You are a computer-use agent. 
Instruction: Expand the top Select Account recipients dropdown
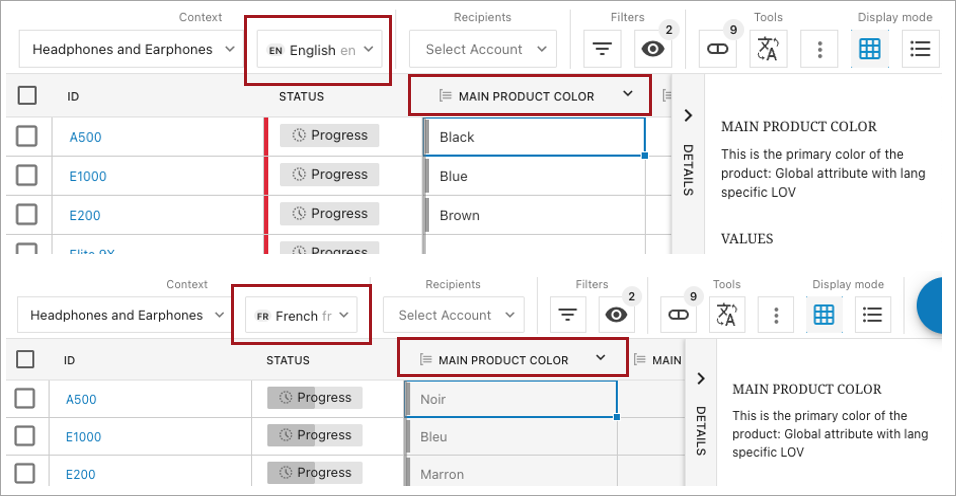[x=483, y=49]
